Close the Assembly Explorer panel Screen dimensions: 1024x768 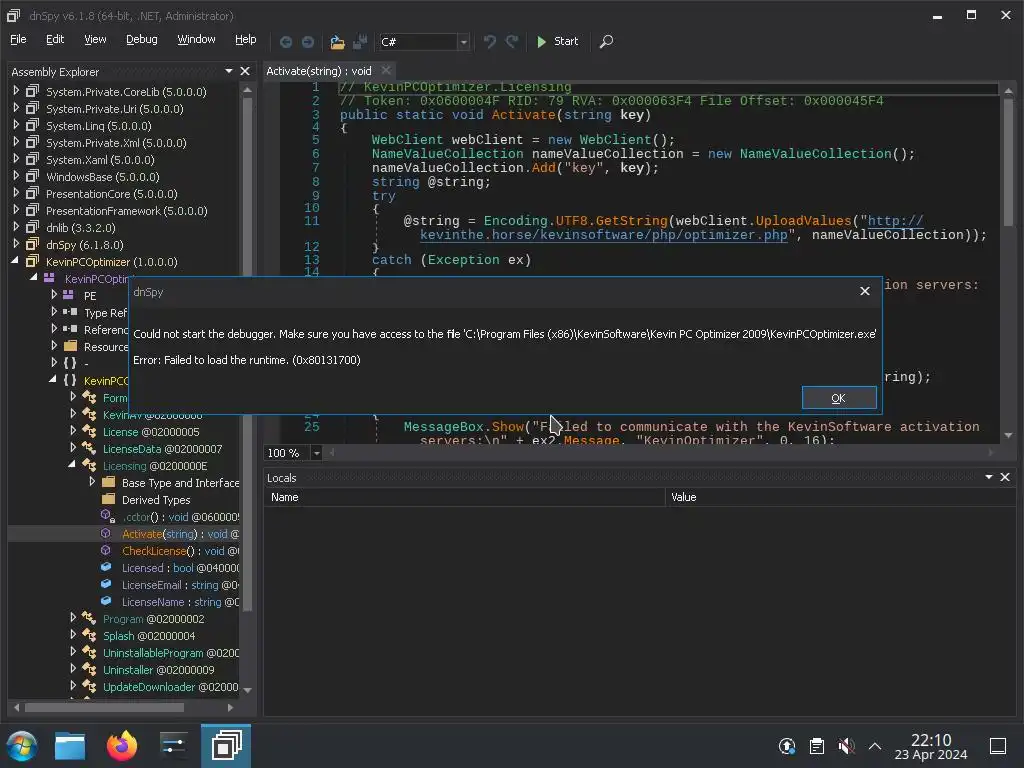click(x=245, y=71)
